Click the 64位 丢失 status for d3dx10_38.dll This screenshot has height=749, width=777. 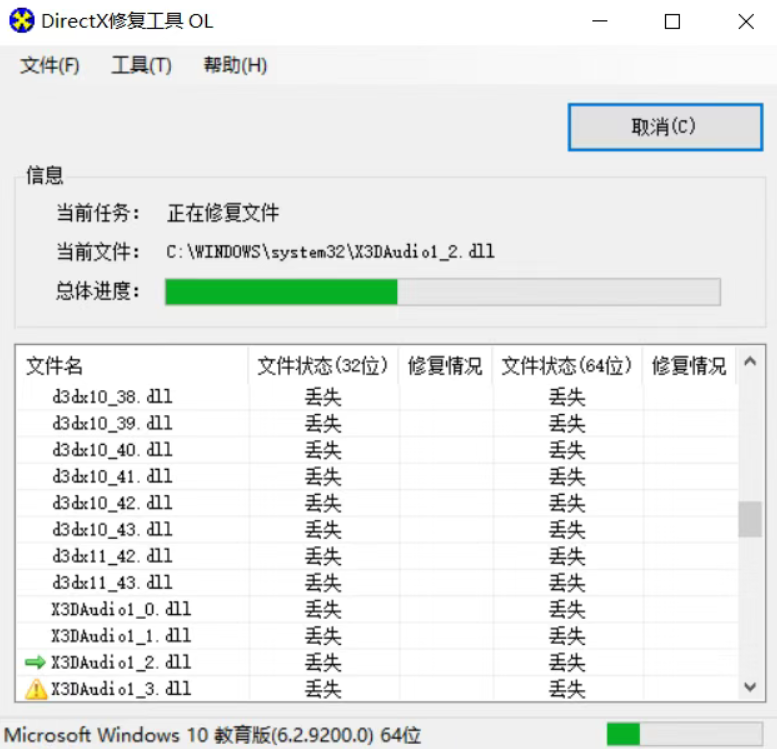point(567,397)
